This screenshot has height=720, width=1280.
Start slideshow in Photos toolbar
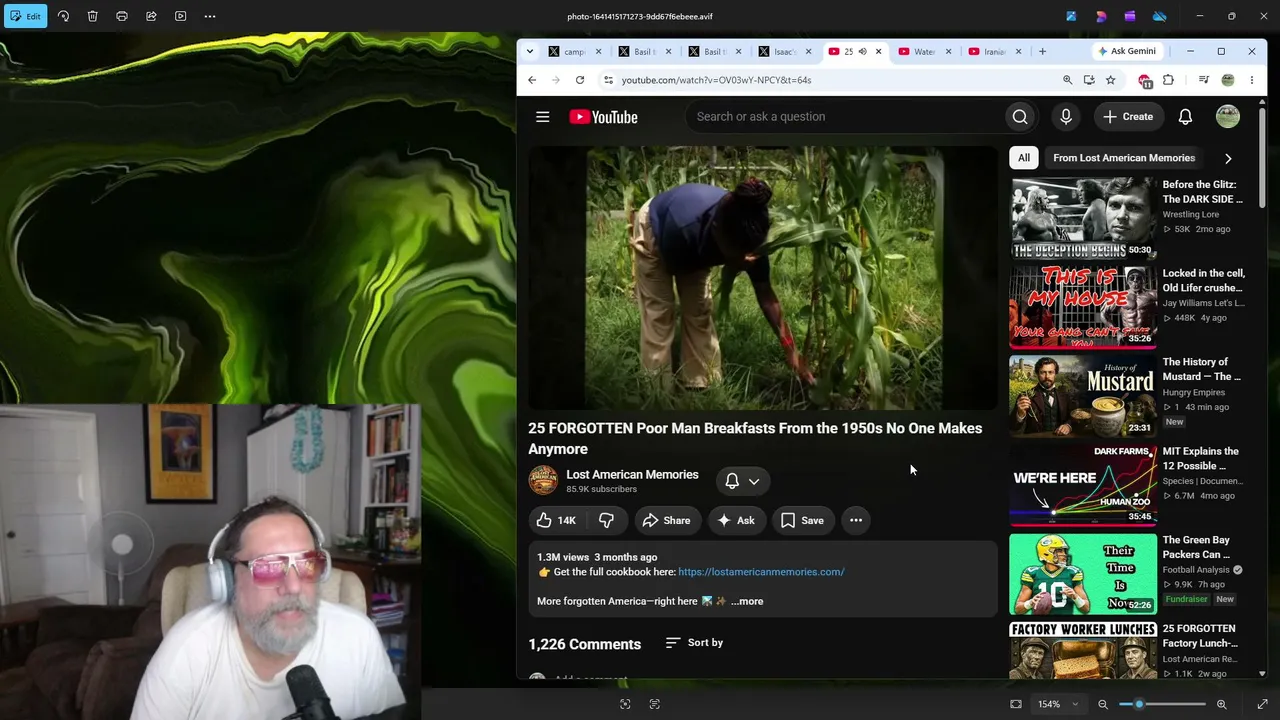pyautogui.click(x=180, y=16)
